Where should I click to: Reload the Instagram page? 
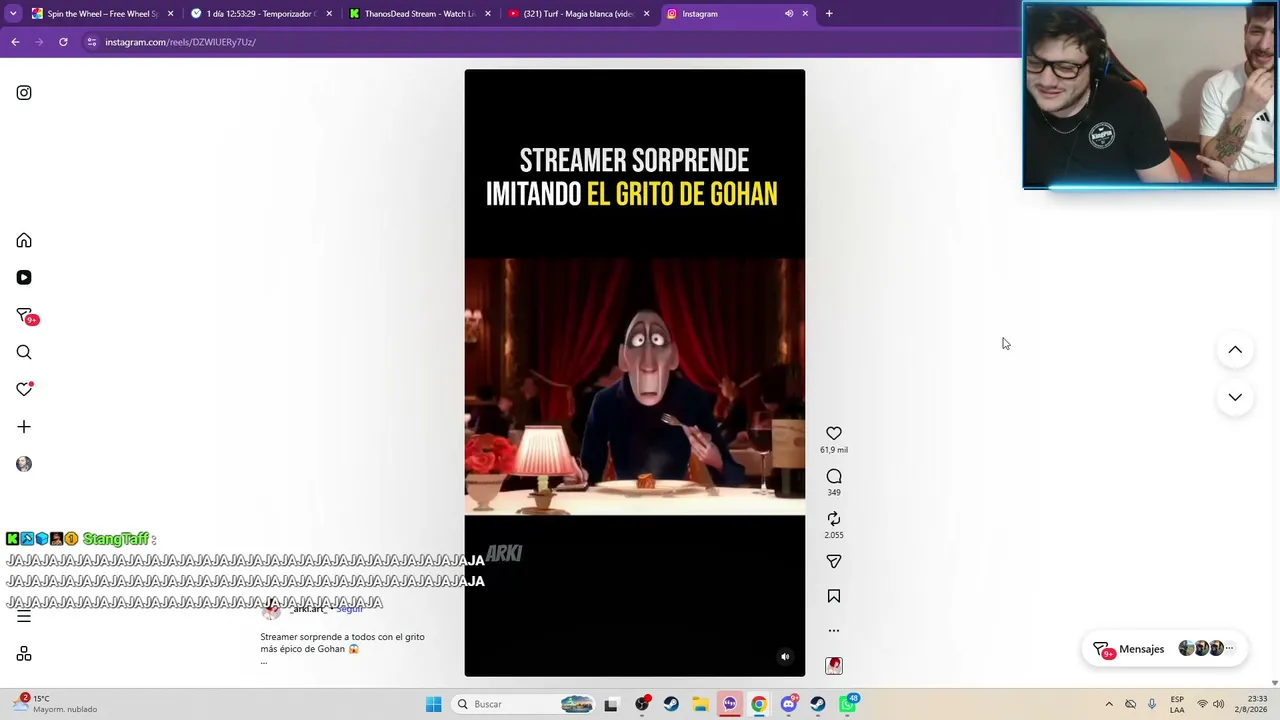(x=63, y=42)
